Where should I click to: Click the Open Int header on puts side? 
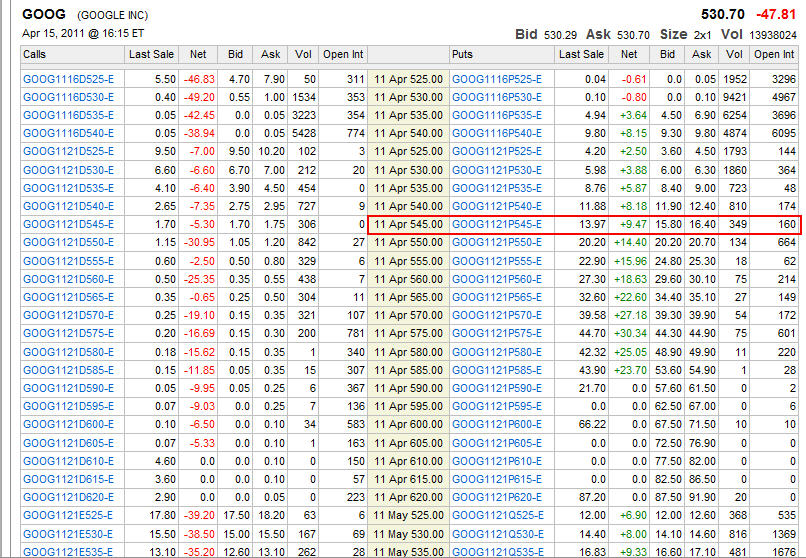pos(775,54)
